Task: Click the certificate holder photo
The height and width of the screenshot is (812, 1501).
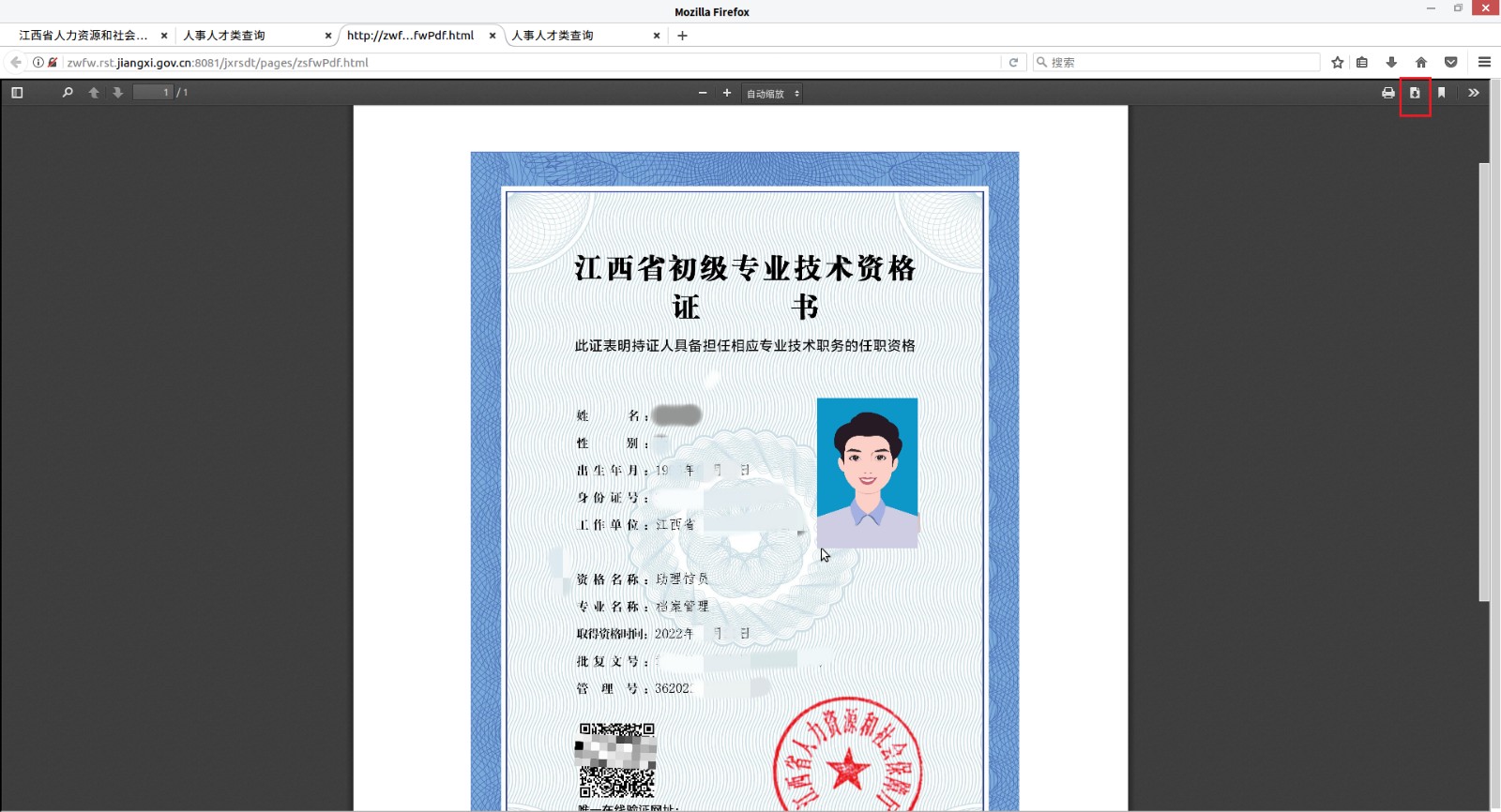Action: pyautogui.click(x=867, y=473)
